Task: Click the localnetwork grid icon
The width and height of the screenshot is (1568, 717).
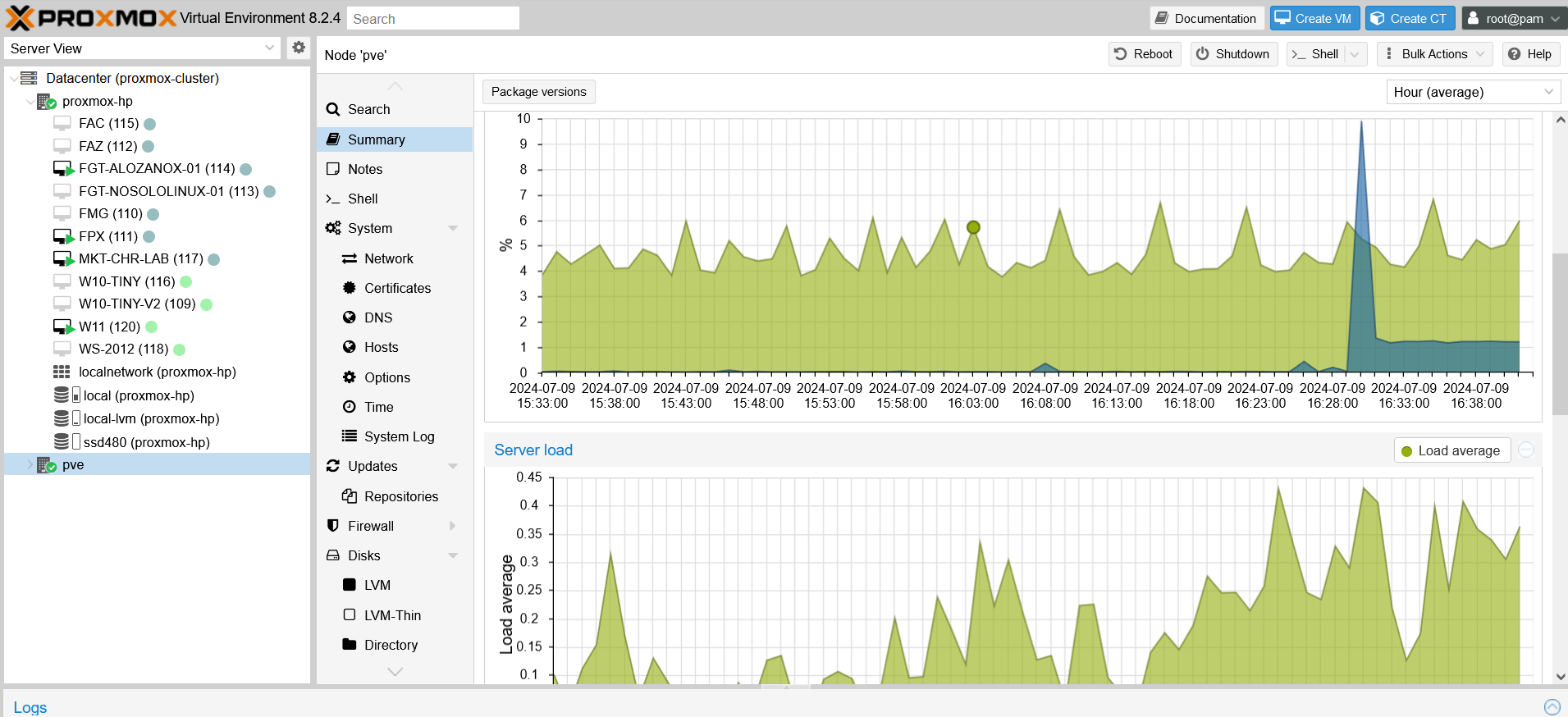Action: point(62,372)
